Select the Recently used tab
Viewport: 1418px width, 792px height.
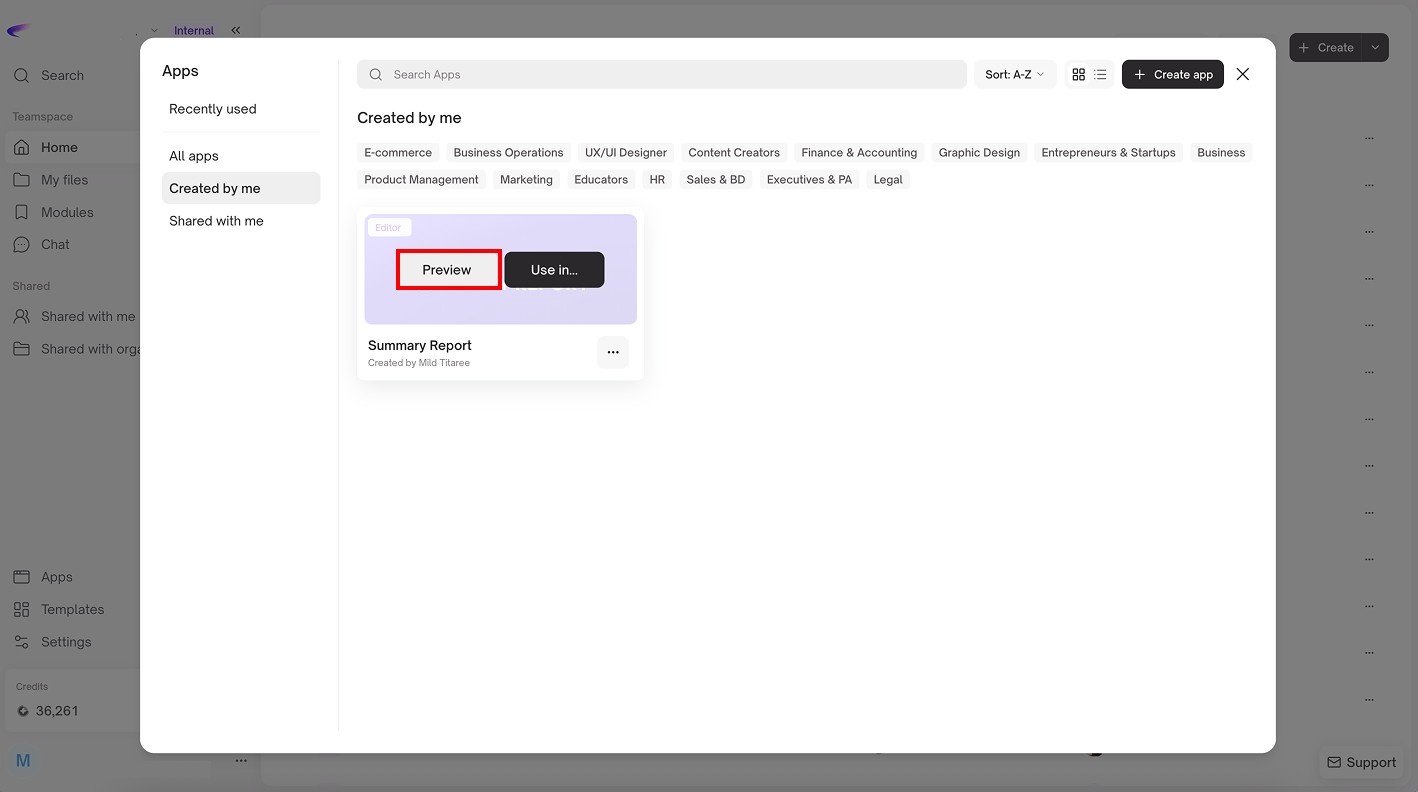(x=212, y=109)
